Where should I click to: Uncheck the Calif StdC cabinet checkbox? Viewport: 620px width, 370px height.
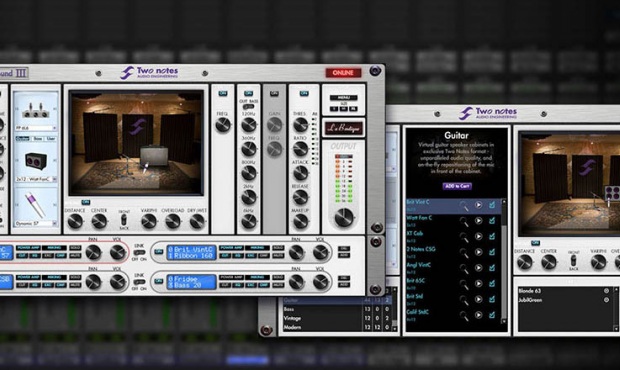[492, 315]
